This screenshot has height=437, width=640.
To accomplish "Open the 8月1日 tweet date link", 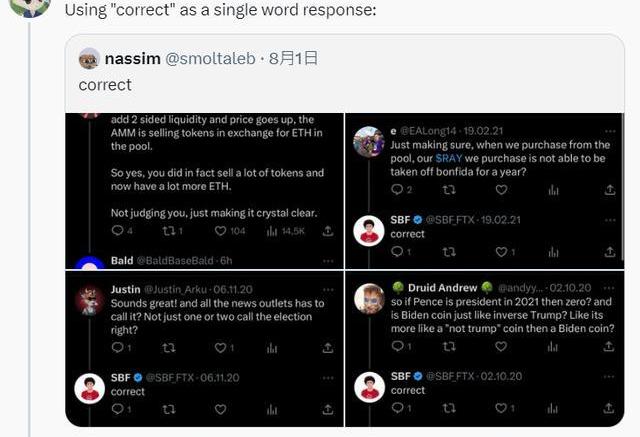I will point(295,58).
